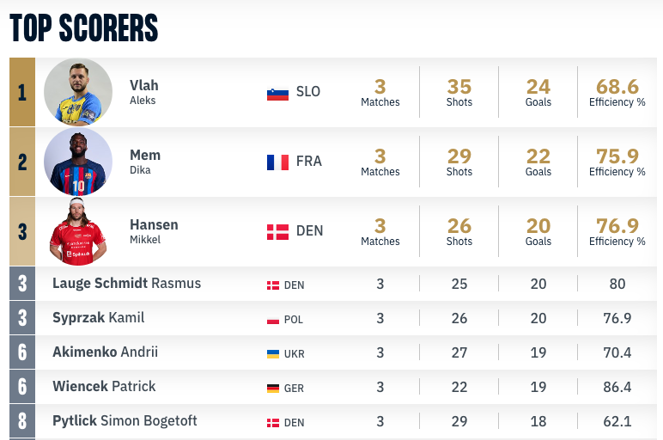This screenshot has width=663, height=440.
Task: Select Hansen Mikkel player name
Action: tap(154, 231)
